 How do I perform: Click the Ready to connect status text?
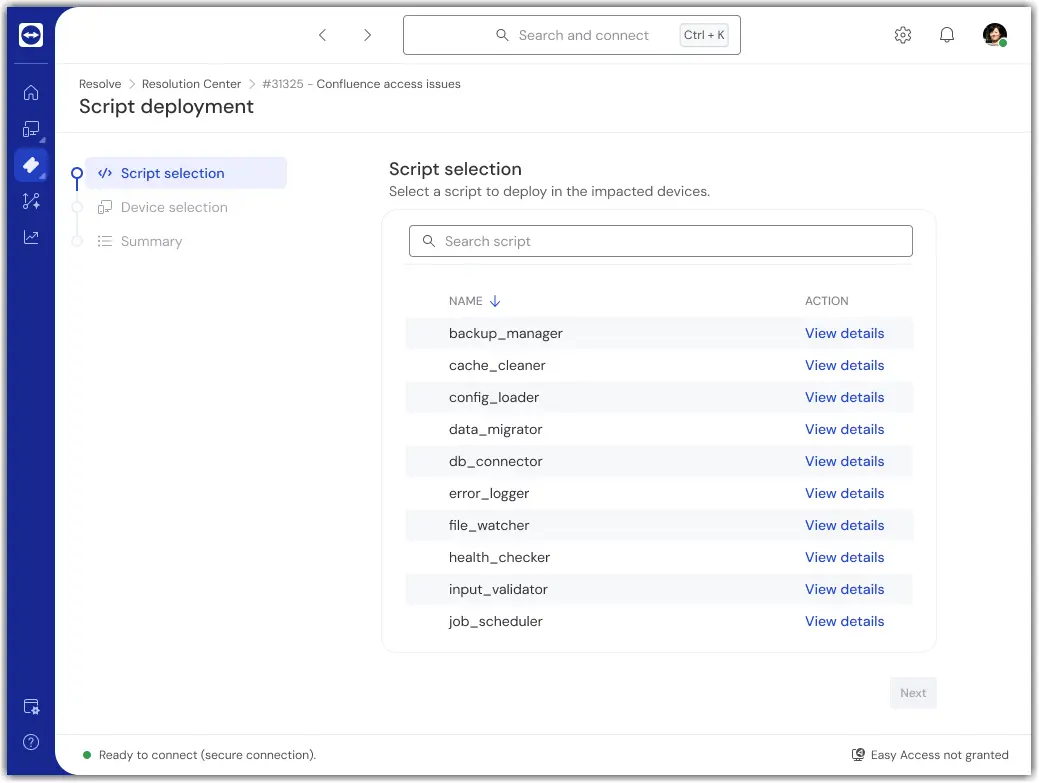tap(207, 755)
